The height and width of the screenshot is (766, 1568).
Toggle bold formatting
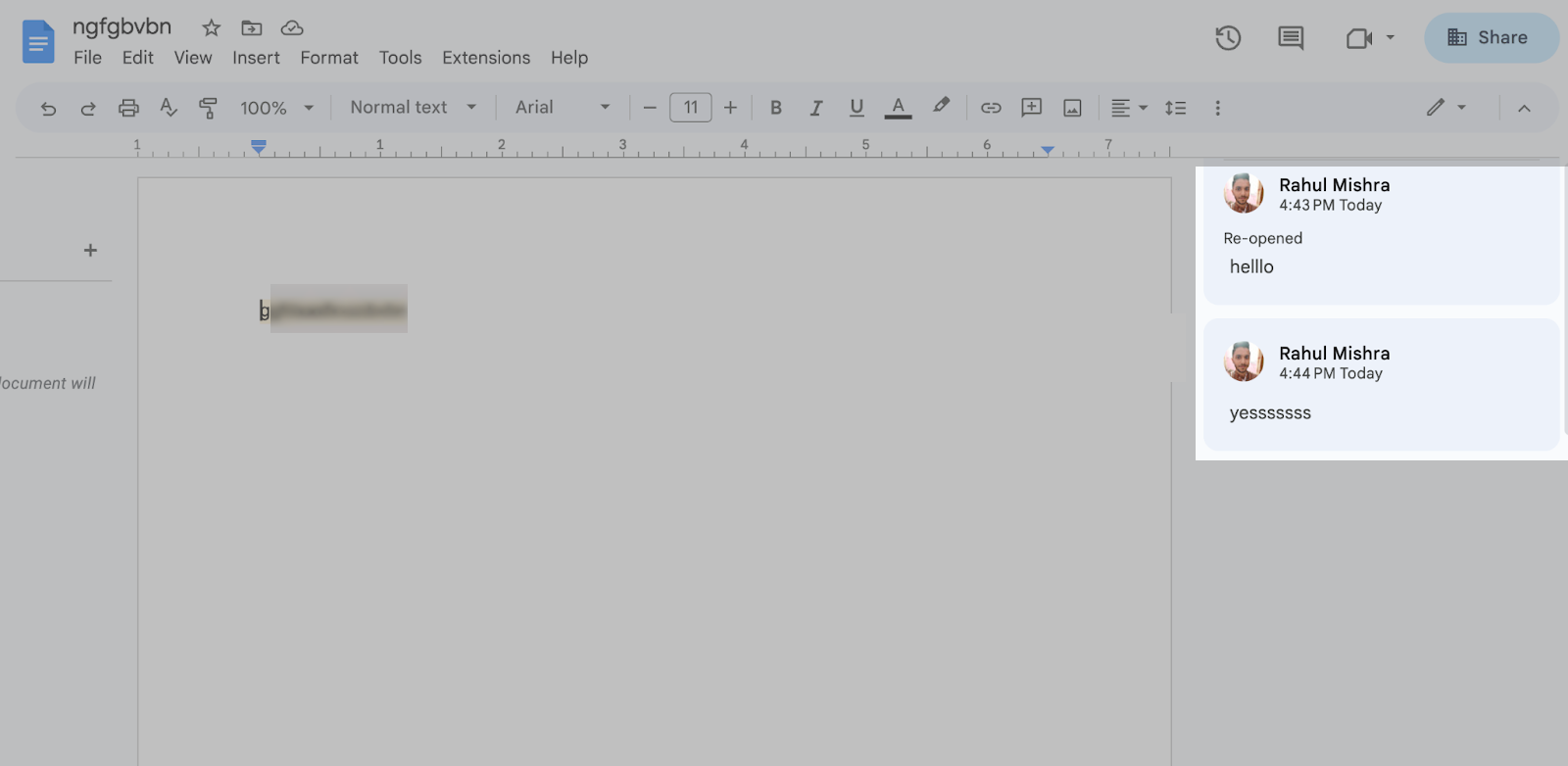point(775,108)
